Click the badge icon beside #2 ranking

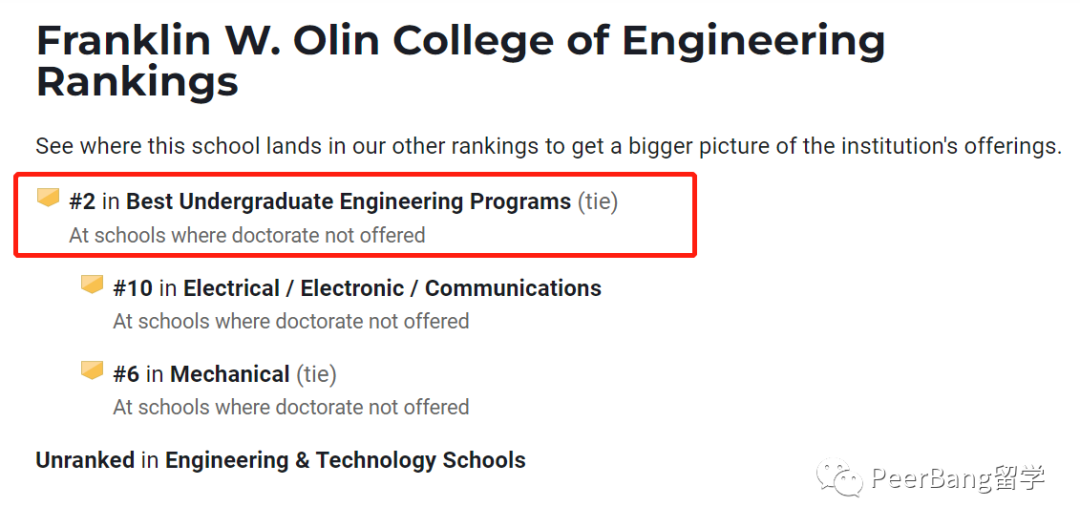(48, 198)
